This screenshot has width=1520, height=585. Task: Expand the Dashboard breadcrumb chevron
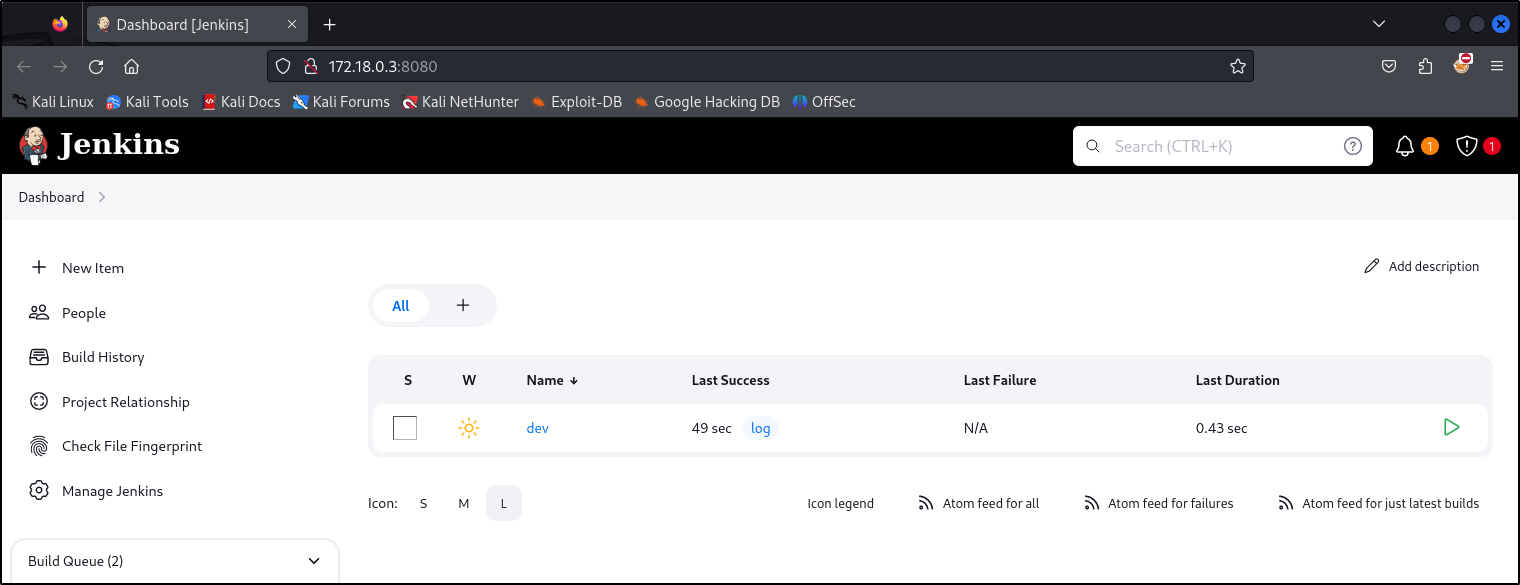pyautogui.click(x=102, y=197)
